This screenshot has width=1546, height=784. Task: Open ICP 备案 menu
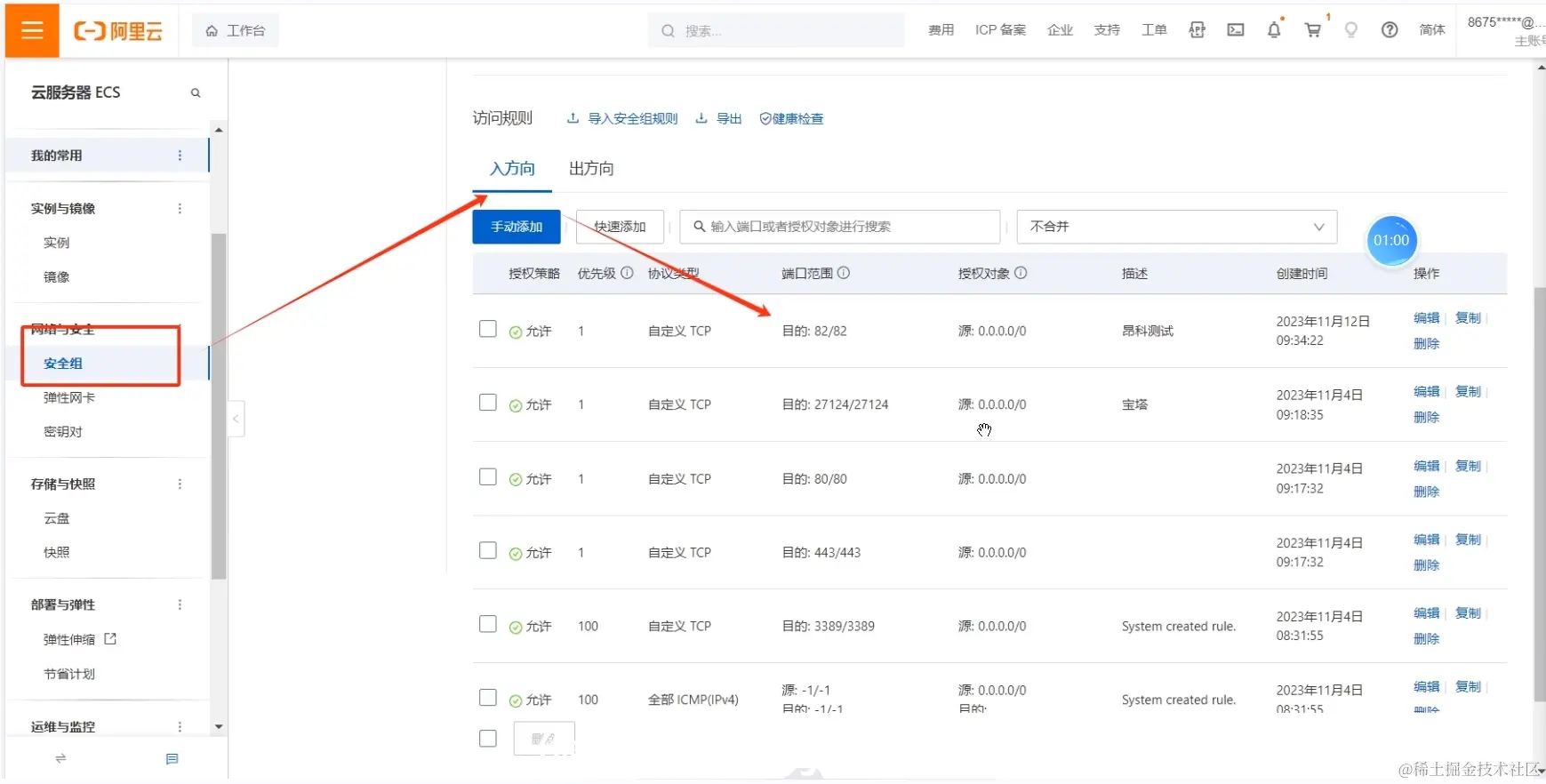tap(1000, 30)
